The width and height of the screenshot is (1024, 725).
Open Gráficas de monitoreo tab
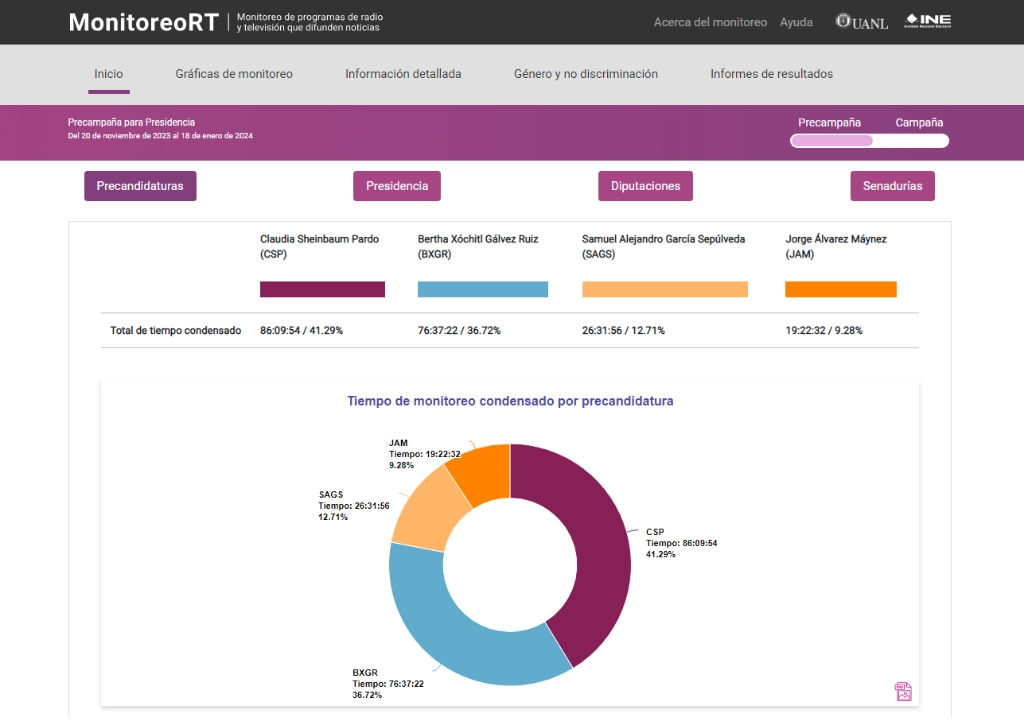click(234, 74)
